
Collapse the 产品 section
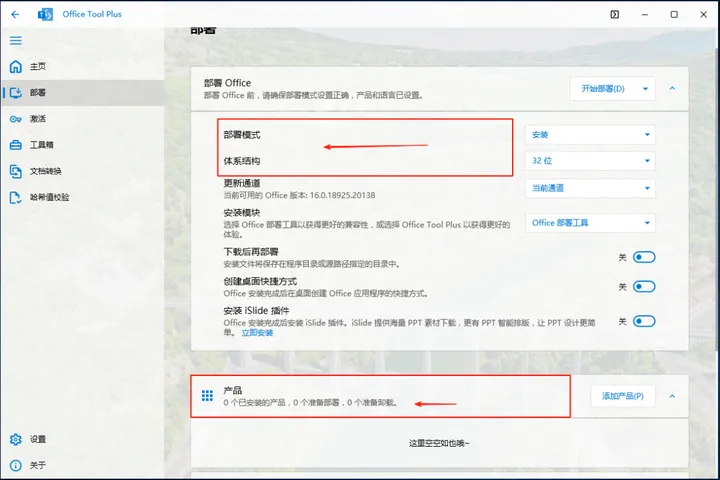tap(672, 396)
